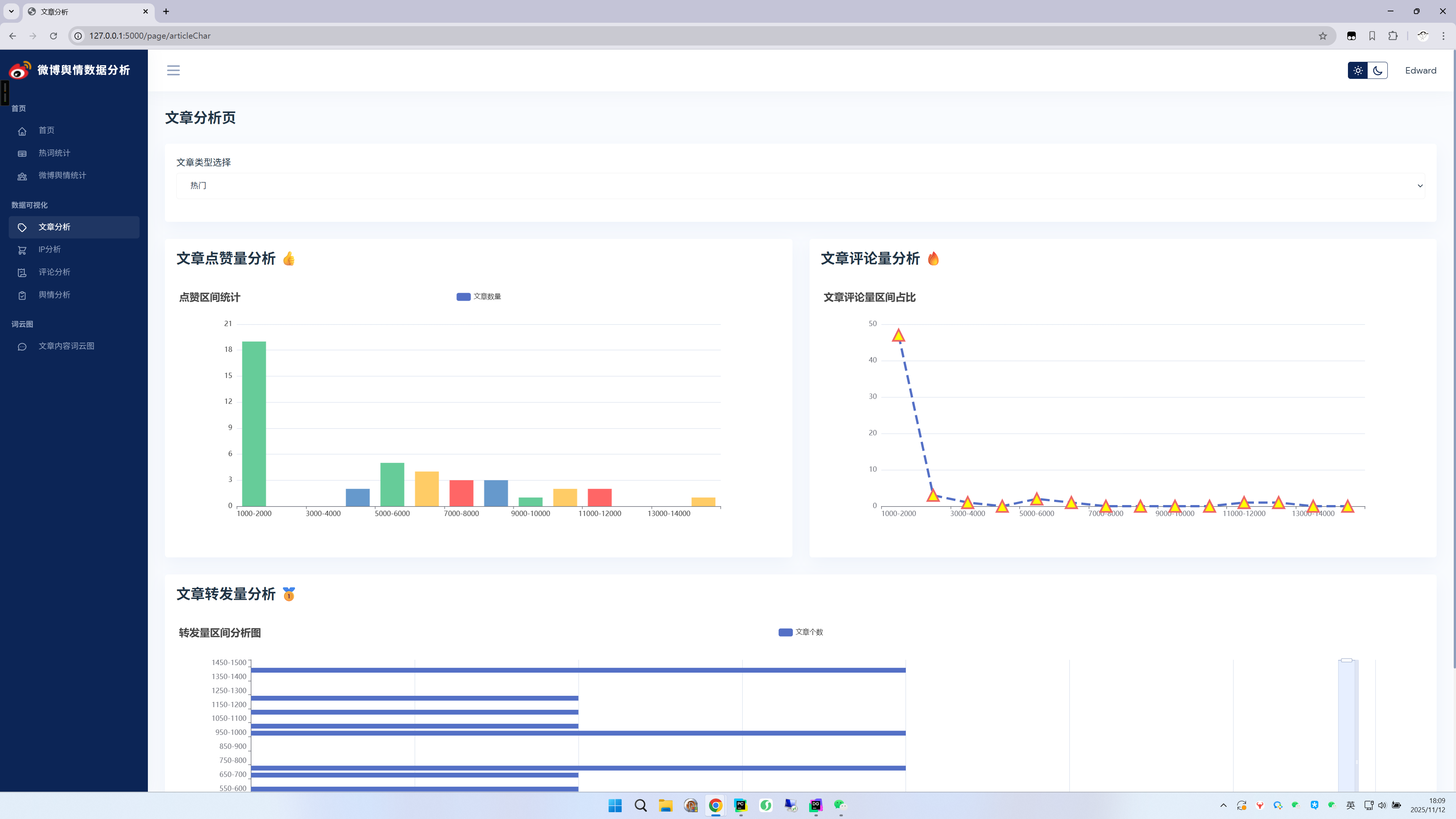Open the 文章类型选择 dropdown
Image resolution: width=1456 pixels, height=819 pixels.
coord(800,186)
